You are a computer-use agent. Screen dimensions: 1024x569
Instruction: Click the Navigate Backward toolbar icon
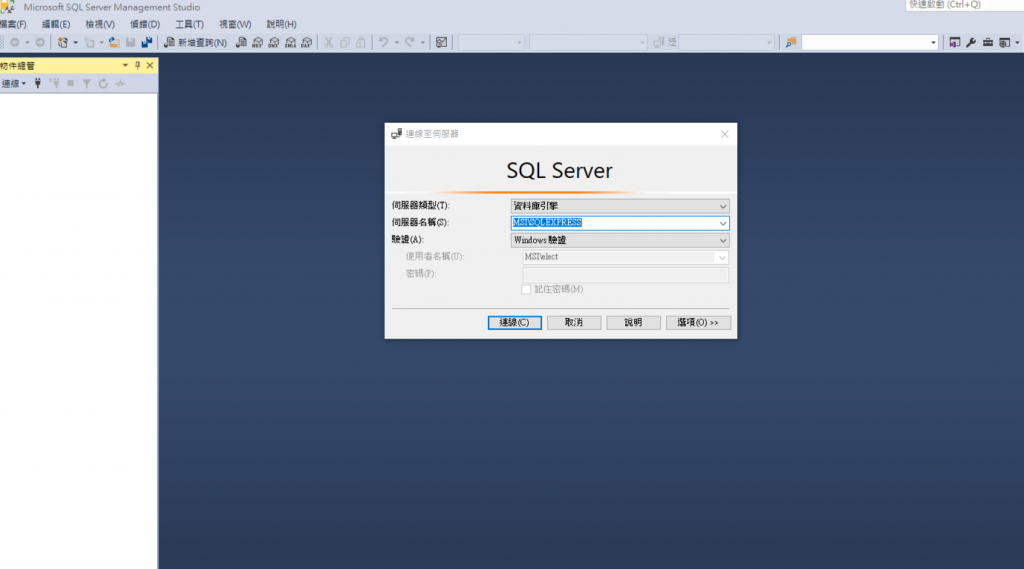pos(14,42)
